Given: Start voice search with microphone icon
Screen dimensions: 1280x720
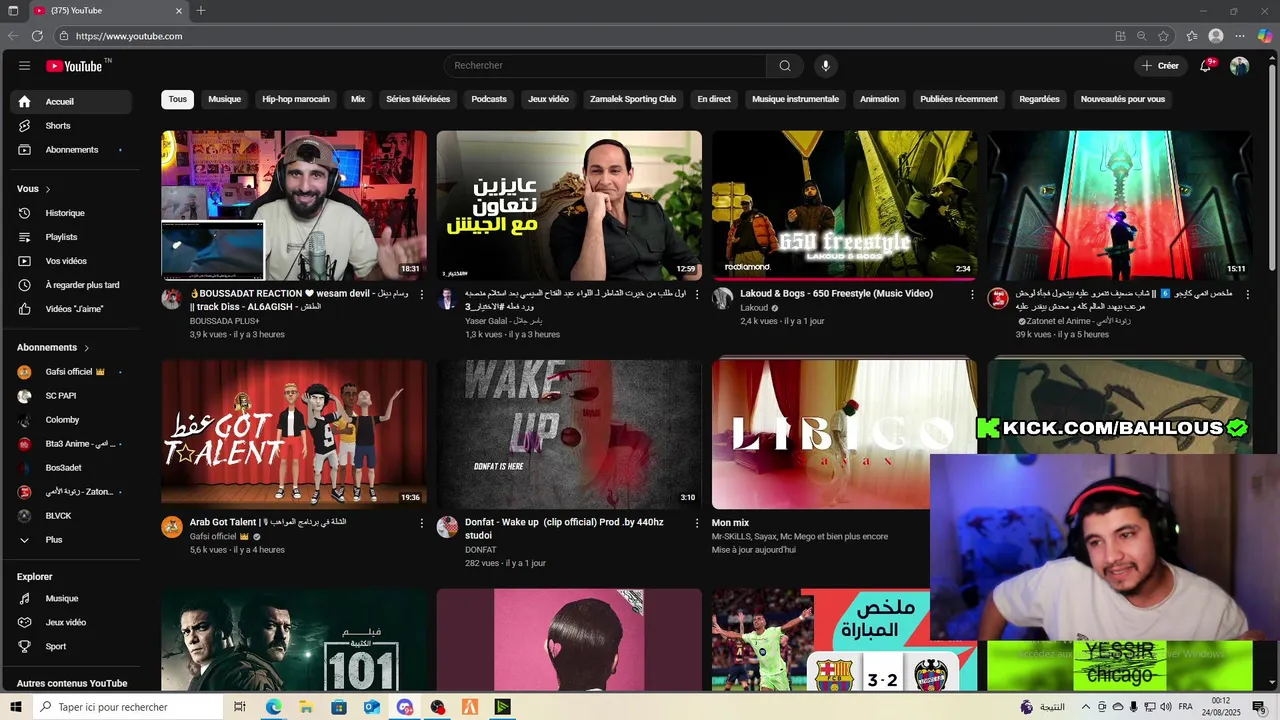Looking at the screenshot, I should coord(825,66).
